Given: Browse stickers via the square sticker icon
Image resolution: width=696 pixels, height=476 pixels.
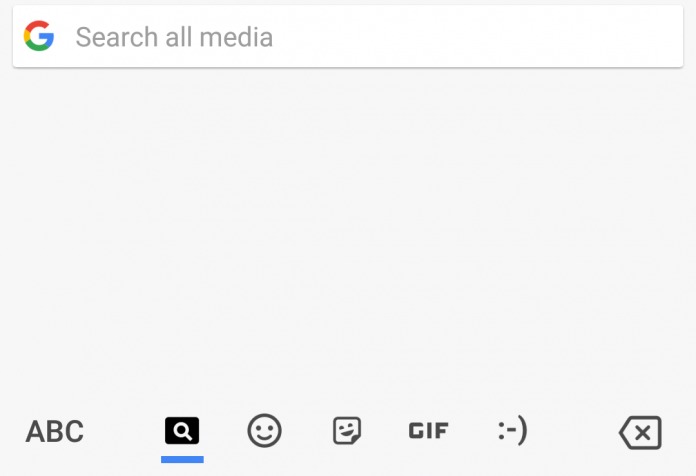Looking at the screenshot, I should (x=346, y=432).
